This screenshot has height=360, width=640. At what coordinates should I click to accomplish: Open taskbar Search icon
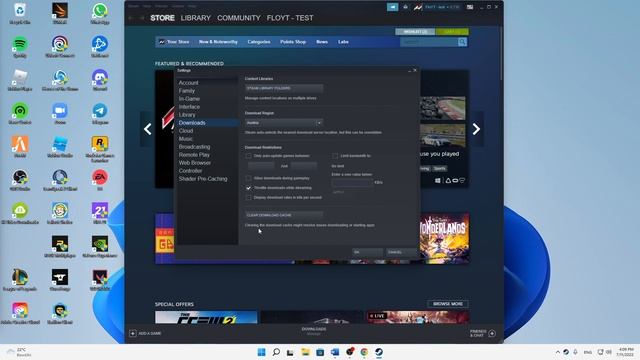[276, 352]
